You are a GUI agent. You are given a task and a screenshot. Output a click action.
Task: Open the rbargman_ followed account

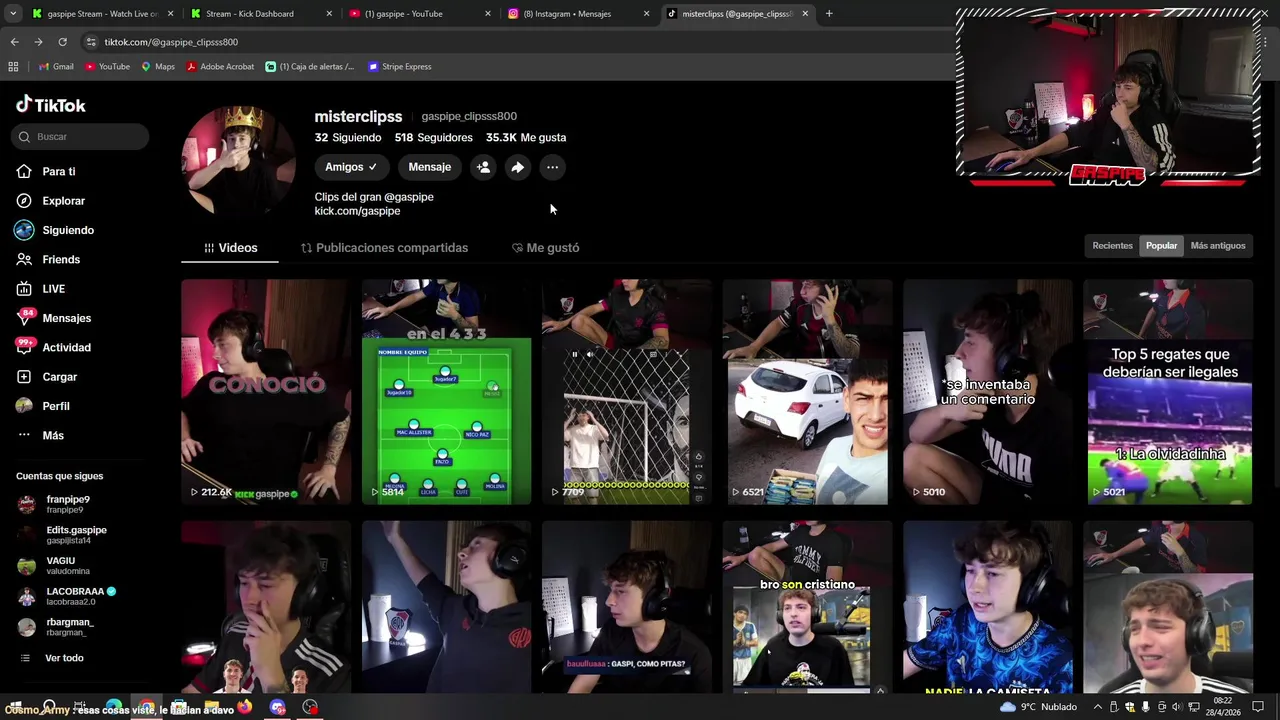click(x=70, y=627)
